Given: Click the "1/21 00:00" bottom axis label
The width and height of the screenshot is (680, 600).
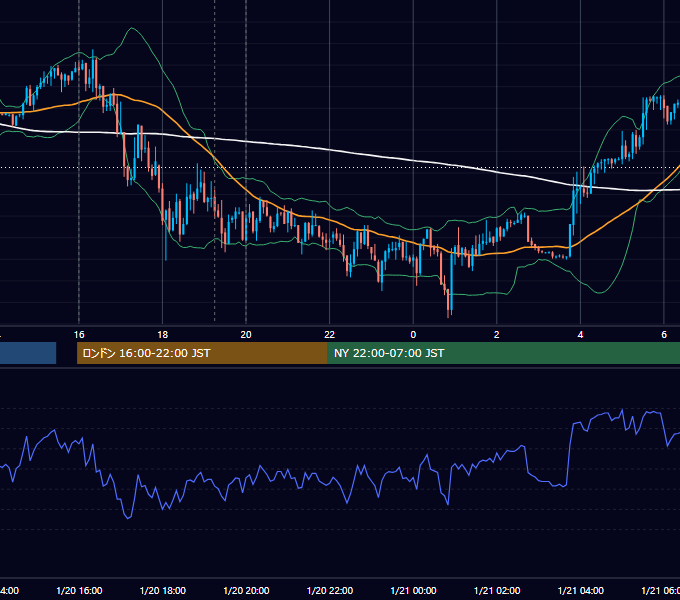Looking at the screenshot, I should tap(413, 591).
